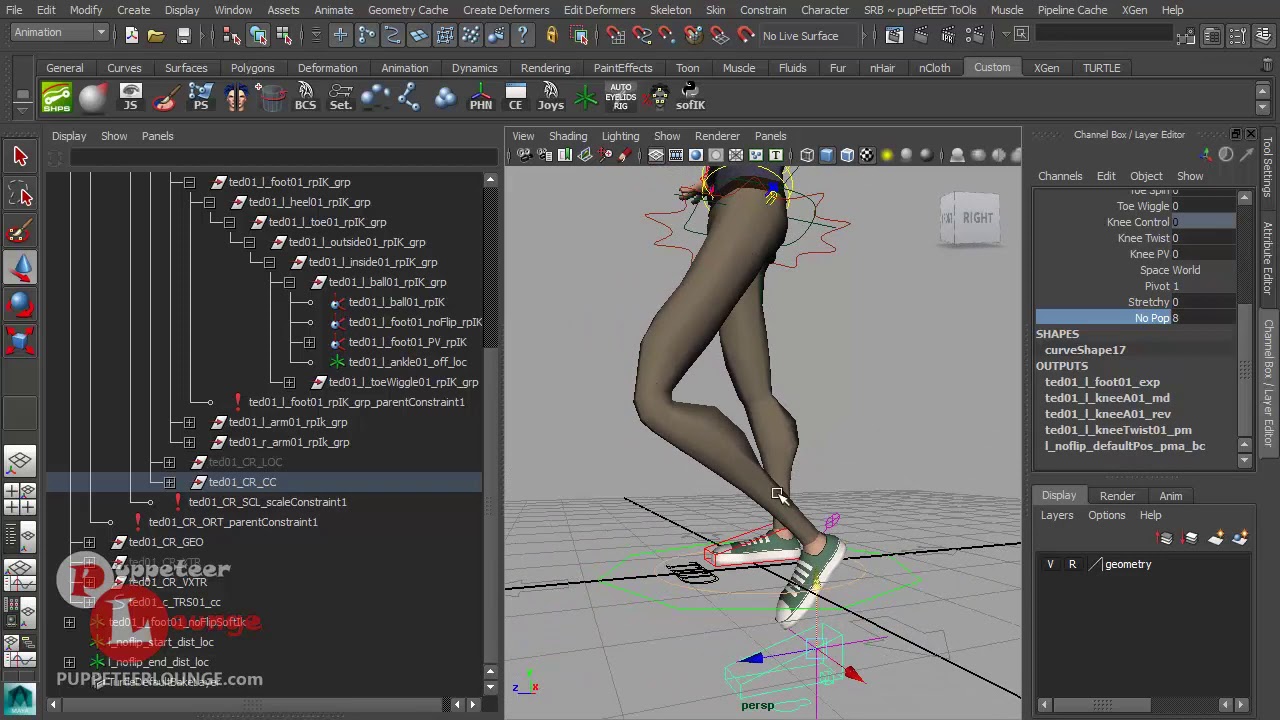Click the PS shelf icon
The height and width of the screenshot is (720, 1280).
point(201,97)
